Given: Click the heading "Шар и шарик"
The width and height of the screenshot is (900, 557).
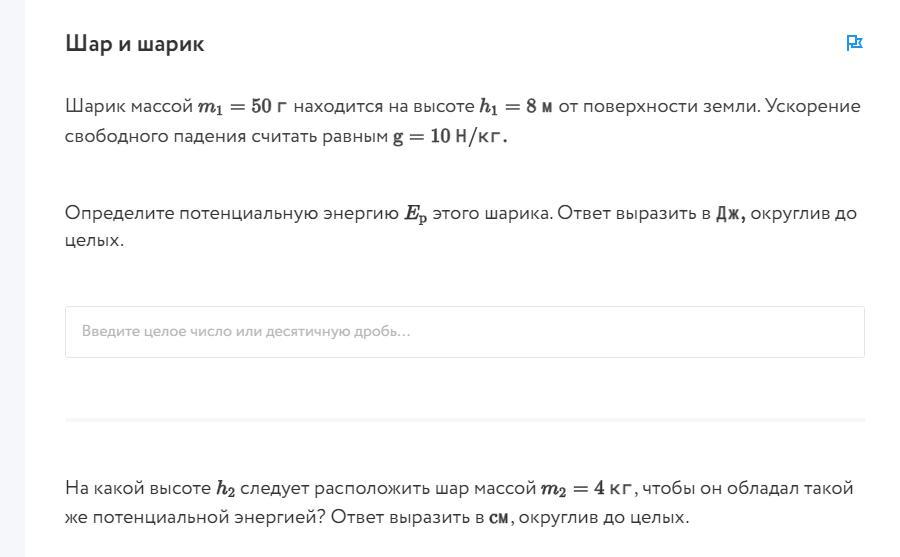Looking at the screenshot, I should pos(134,44).
